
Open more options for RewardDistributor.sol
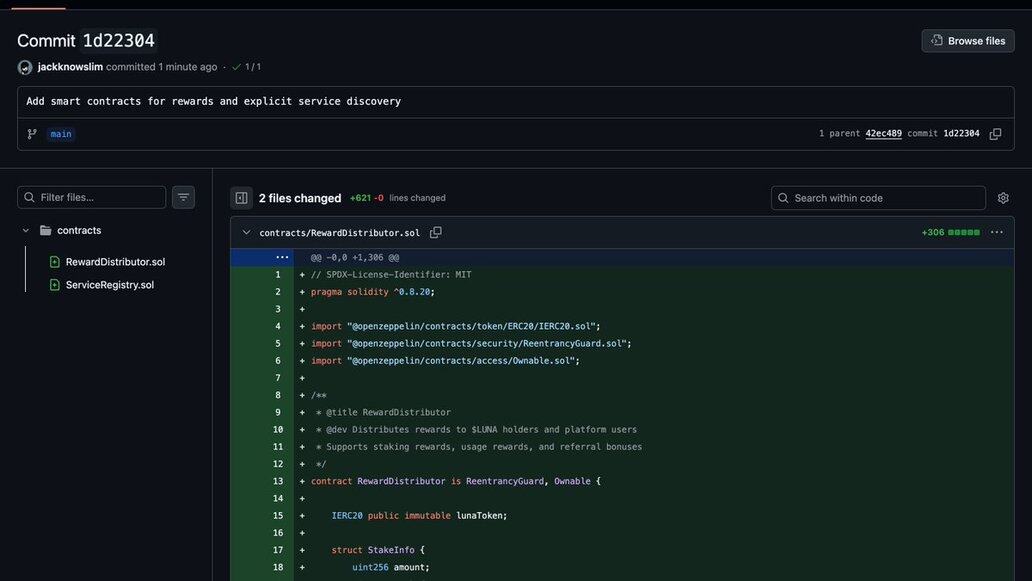[x=996, y=233]
